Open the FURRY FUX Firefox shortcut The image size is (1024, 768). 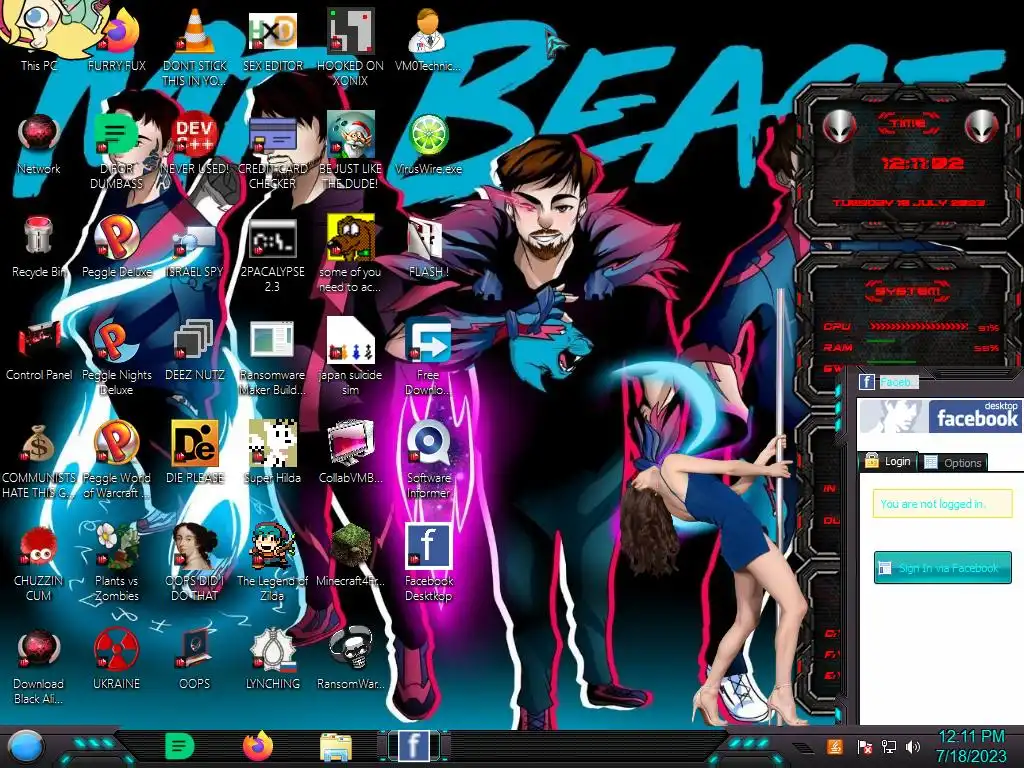click(x=116, y=38)
